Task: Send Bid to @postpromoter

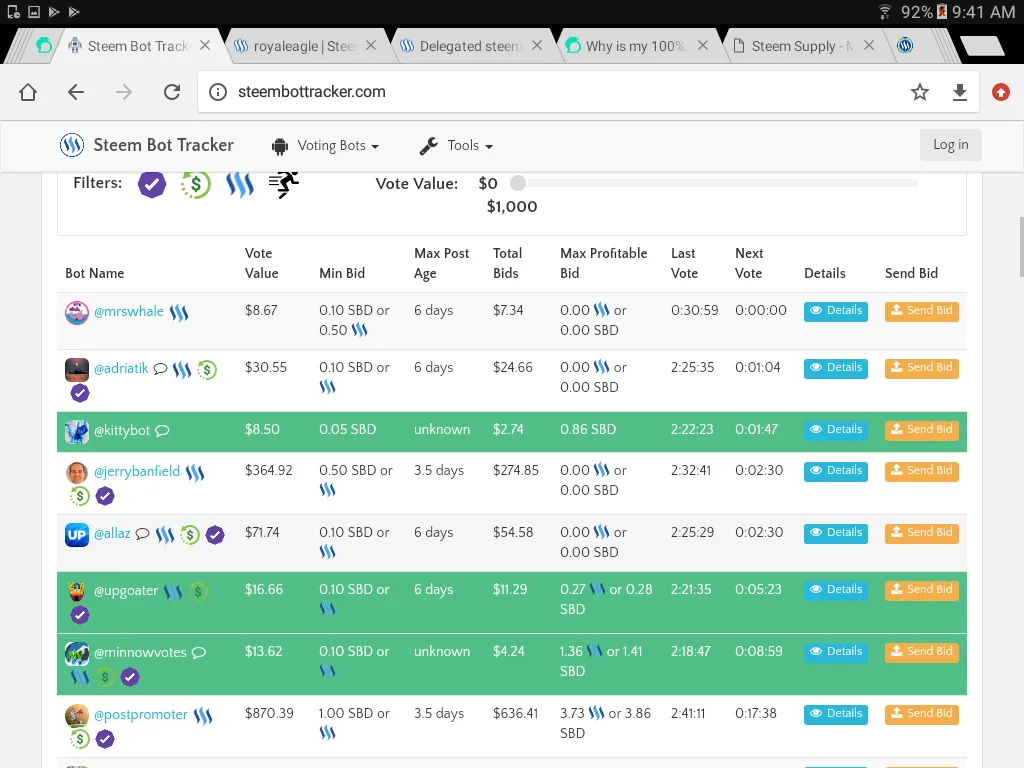Action: click(921, 714)
